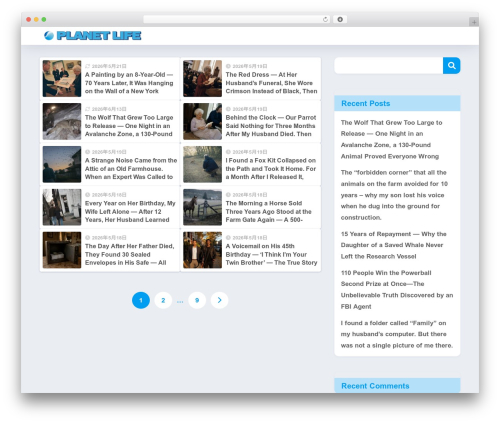Open thumbnail of The Red Dress post
This screenshot has height=423, width=500.
coord(202,78)
